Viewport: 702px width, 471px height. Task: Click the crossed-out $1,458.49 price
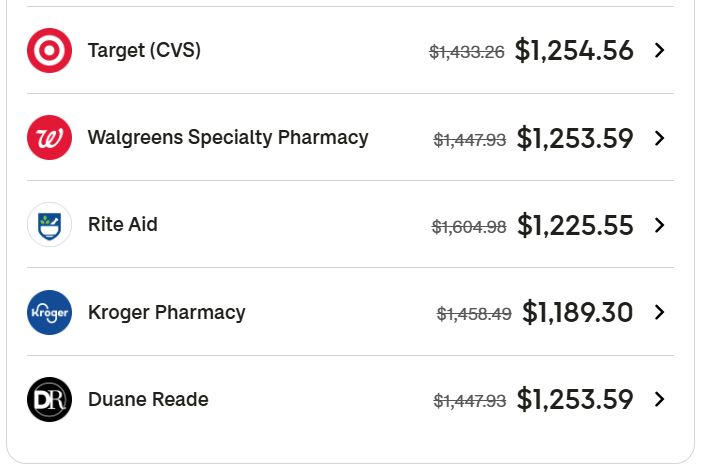click(x=474, y=314)
